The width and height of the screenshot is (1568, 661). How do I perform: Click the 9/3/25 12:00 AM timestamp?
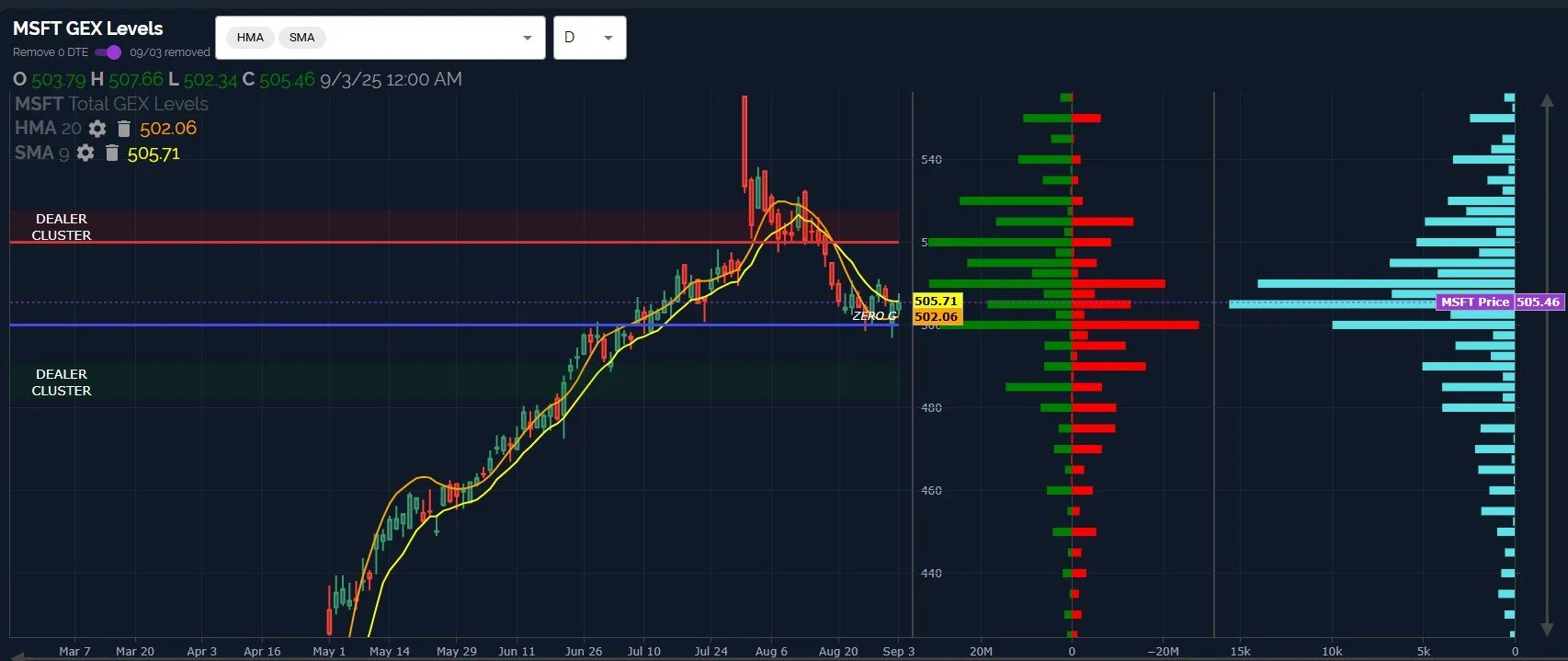click(391, 80)
